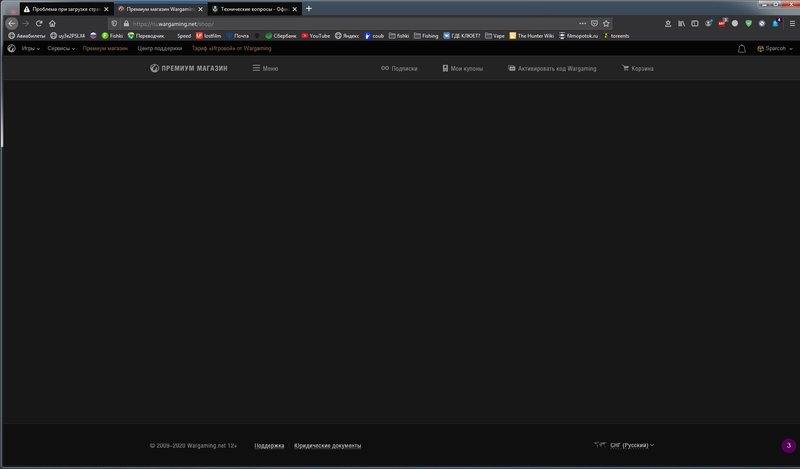Expand the Сервисы dropdown
Screen dimensions: 800x469
61,48
